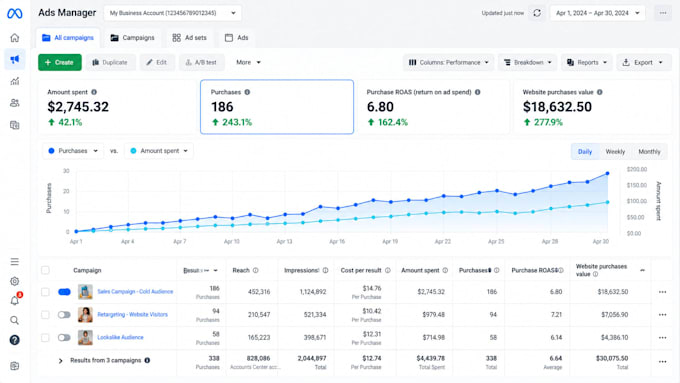This screenshot has height=383, width=680.
Task: Open the business account selector dropdown
Action: pos(173,13)
